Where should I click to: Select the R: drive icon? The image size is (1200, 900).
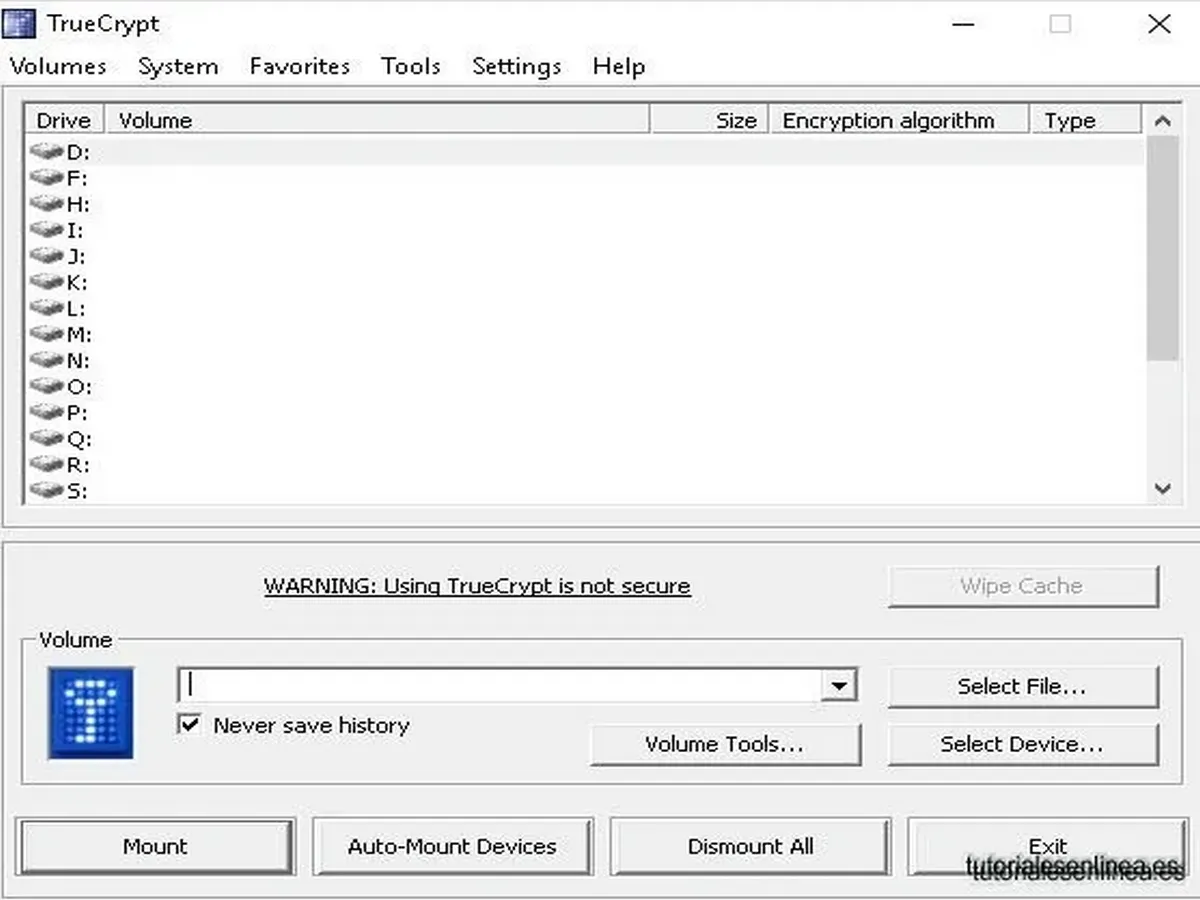(47, 464)
